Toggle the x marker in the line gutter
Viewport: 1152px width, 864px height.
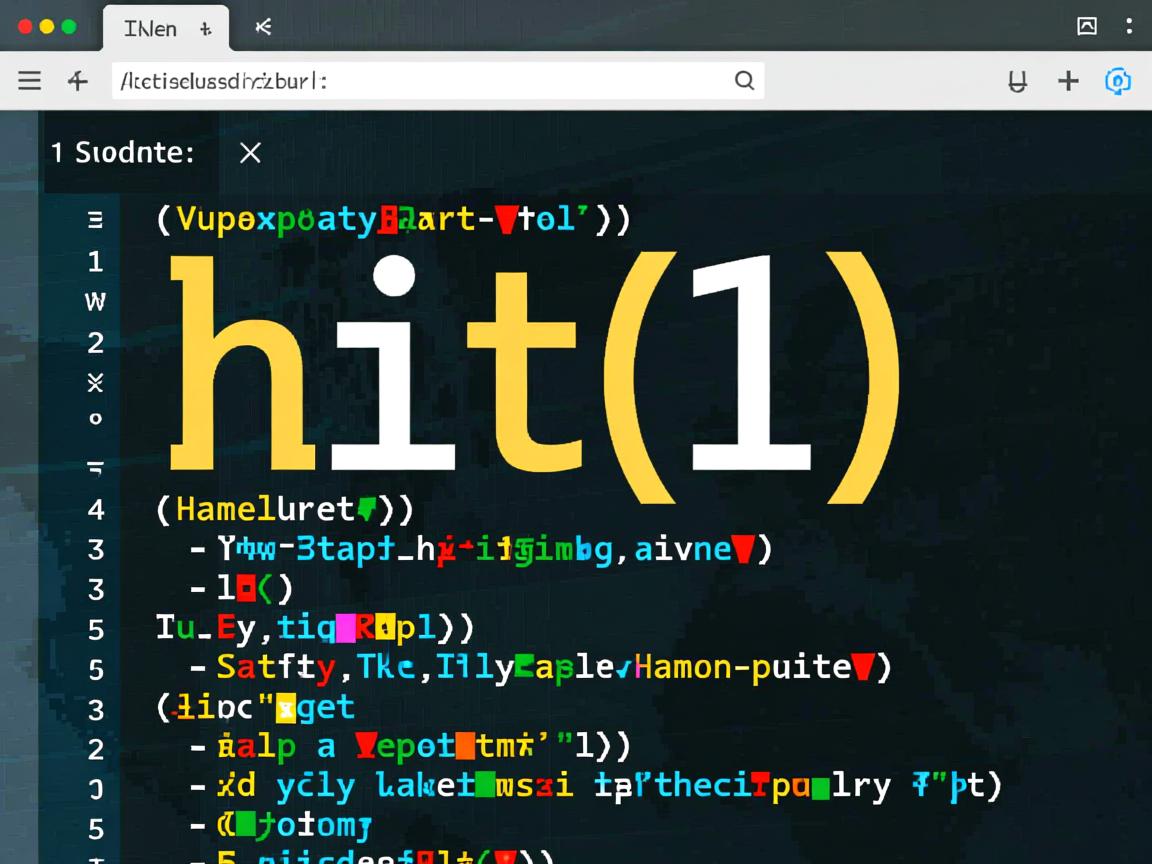tap(96, 382)
